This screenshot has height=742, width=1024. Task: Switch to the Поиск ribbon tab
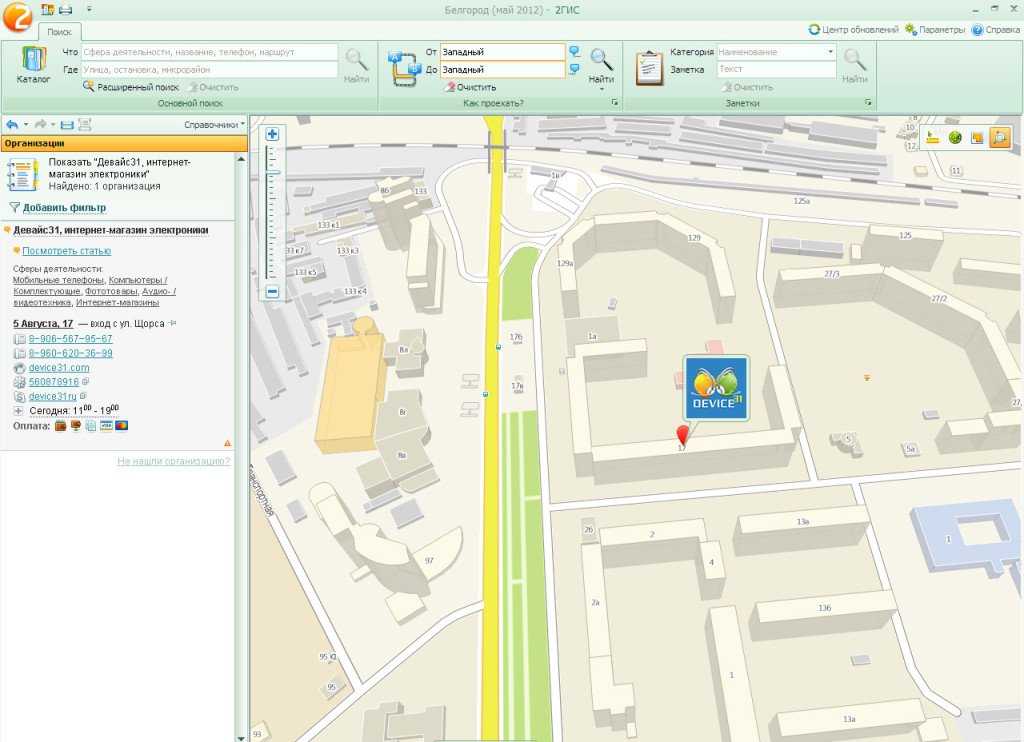click(59, 32)
